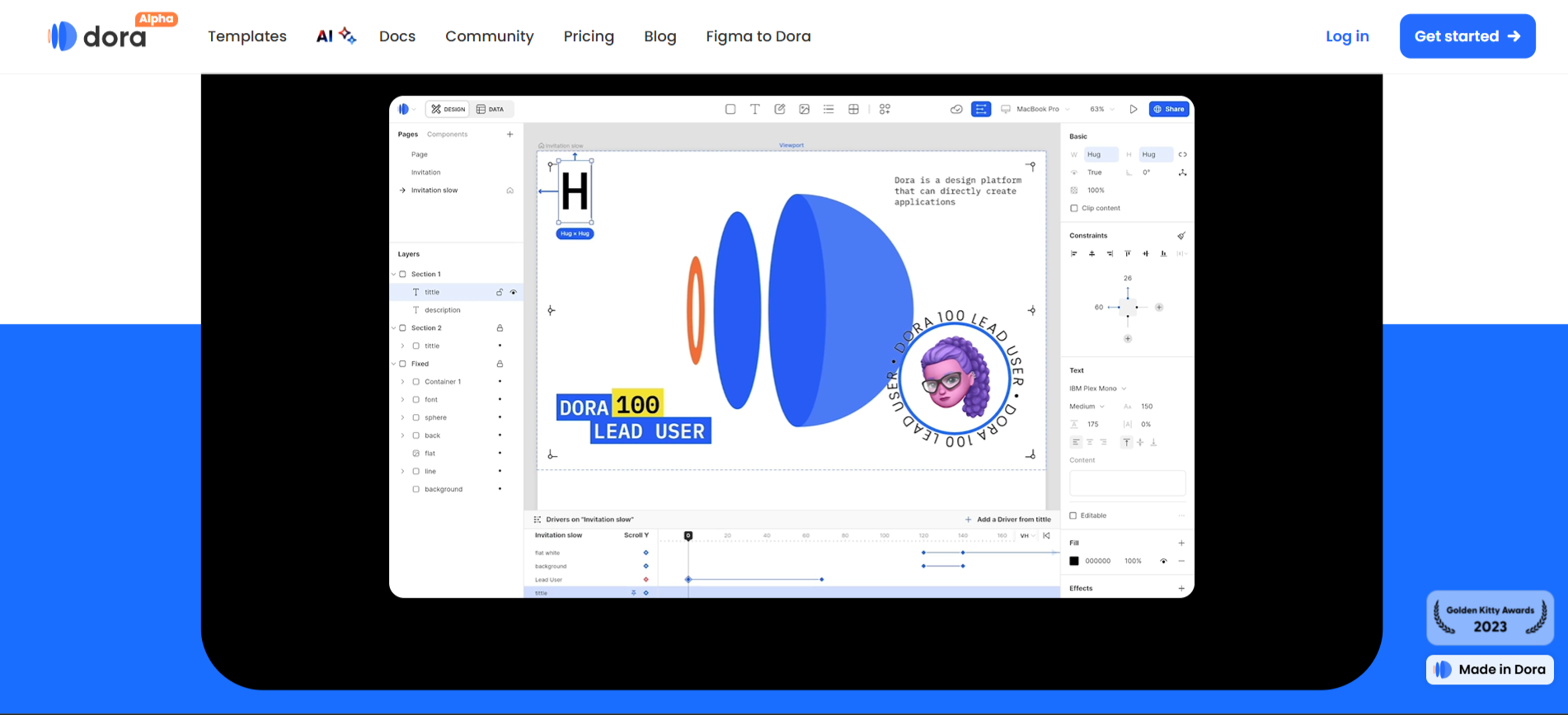
Task: Click the Golden Kitty Awards 2023 badge
Action: point(1490,618)
